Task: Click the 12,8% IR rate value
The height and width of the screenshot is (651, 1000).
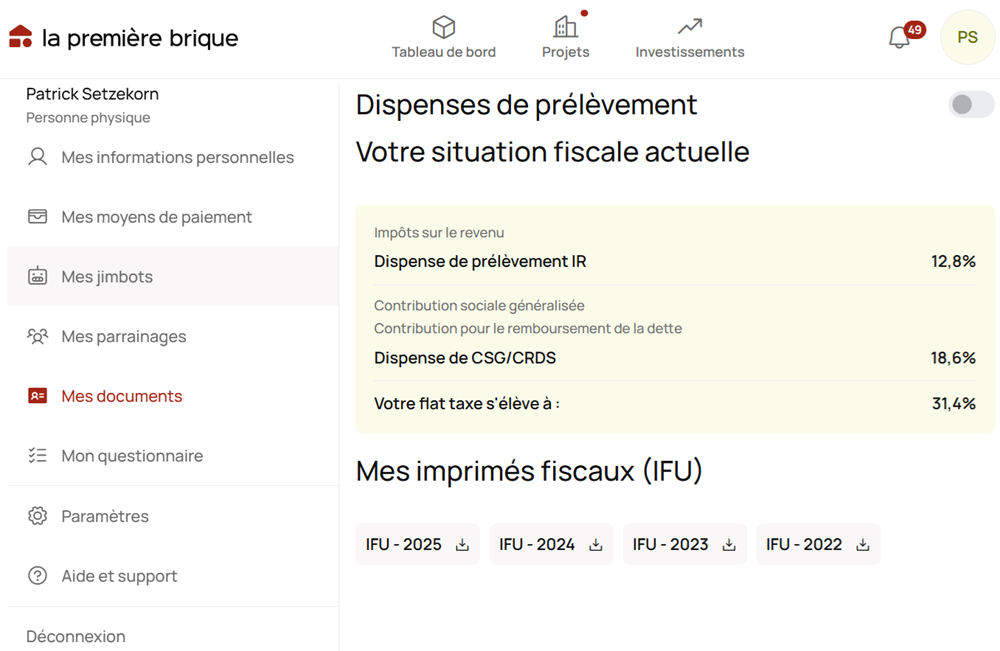Action: click(x=953, y=261)
